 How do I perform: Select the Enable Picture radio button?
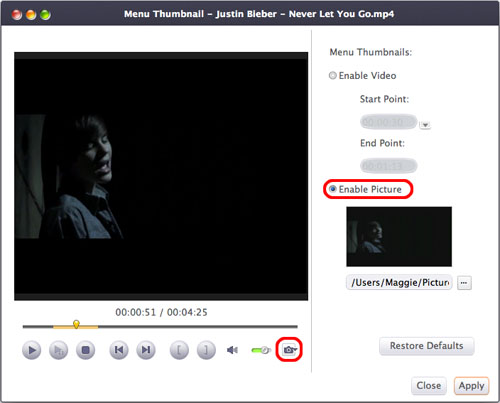332,189
